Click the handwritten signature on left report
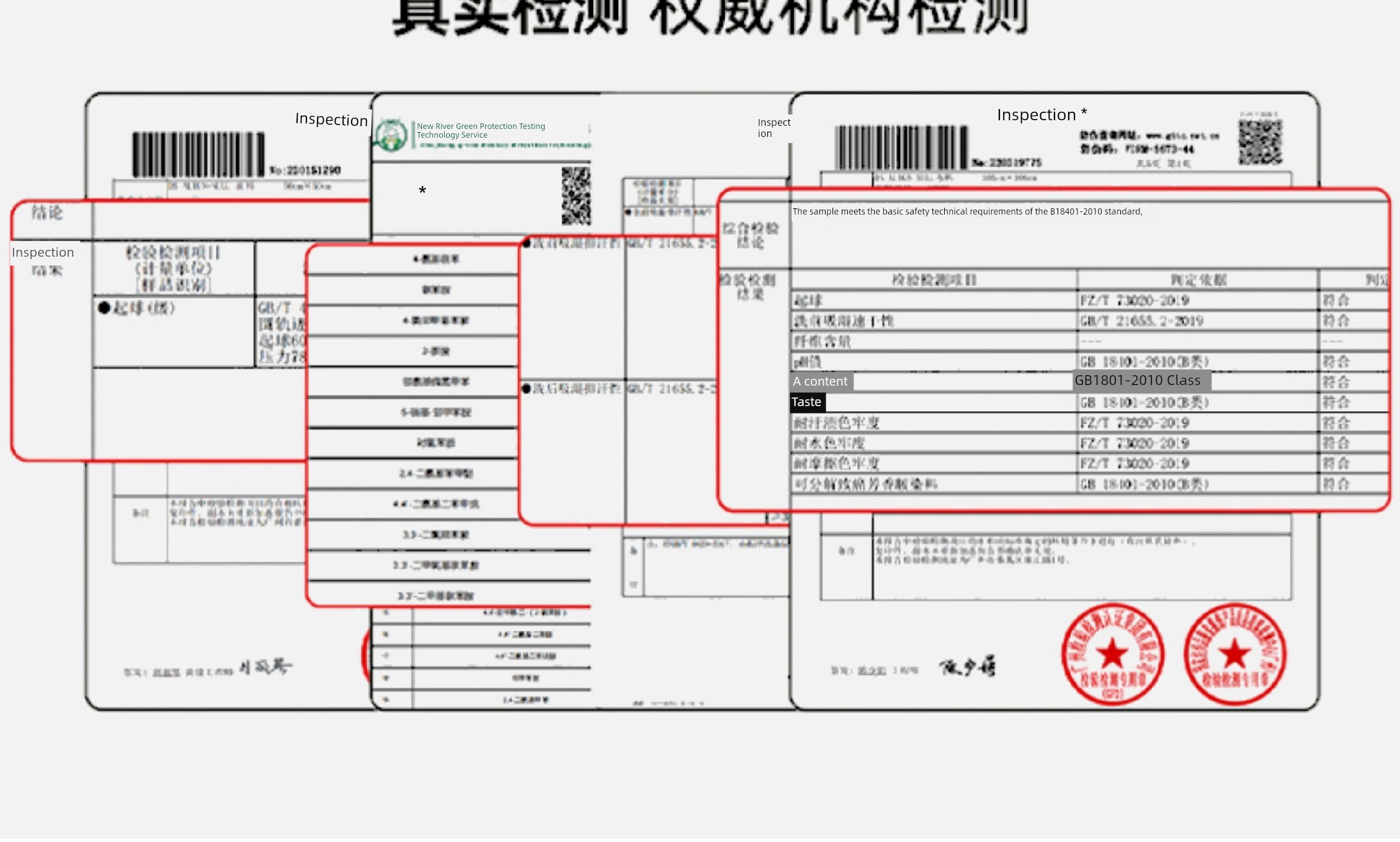The height and width of the screenshot is (842, 1400). click(x=265, y=667)
